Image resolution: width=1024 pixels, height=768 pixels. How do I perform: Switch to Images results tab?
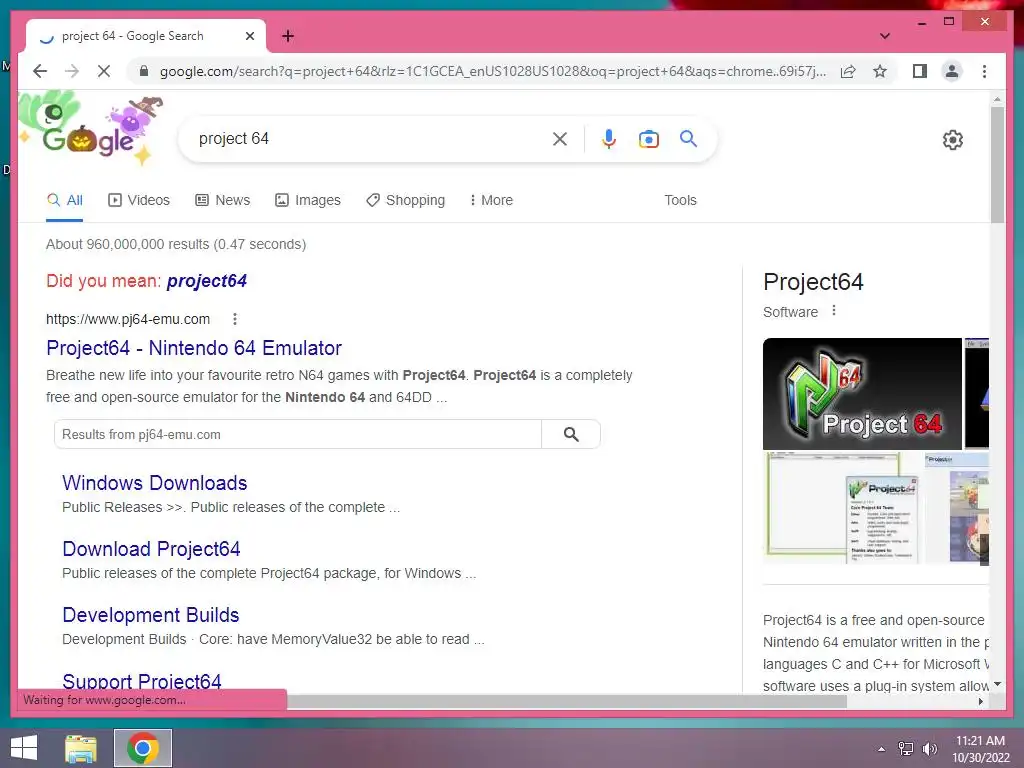pyautogui.click(x=308, y=200)
